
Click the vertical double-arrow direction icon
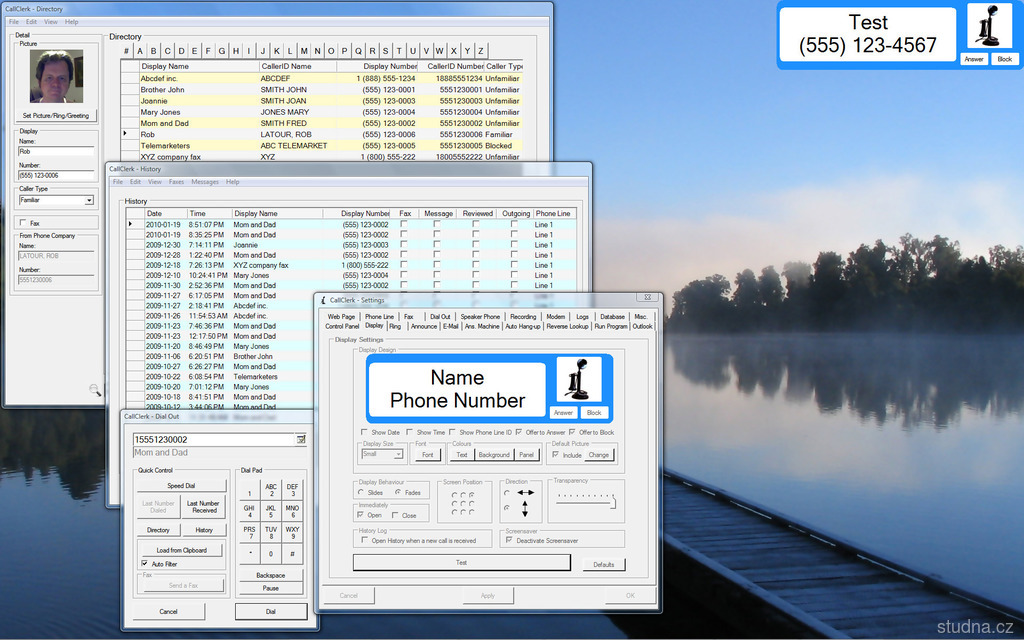526,509
